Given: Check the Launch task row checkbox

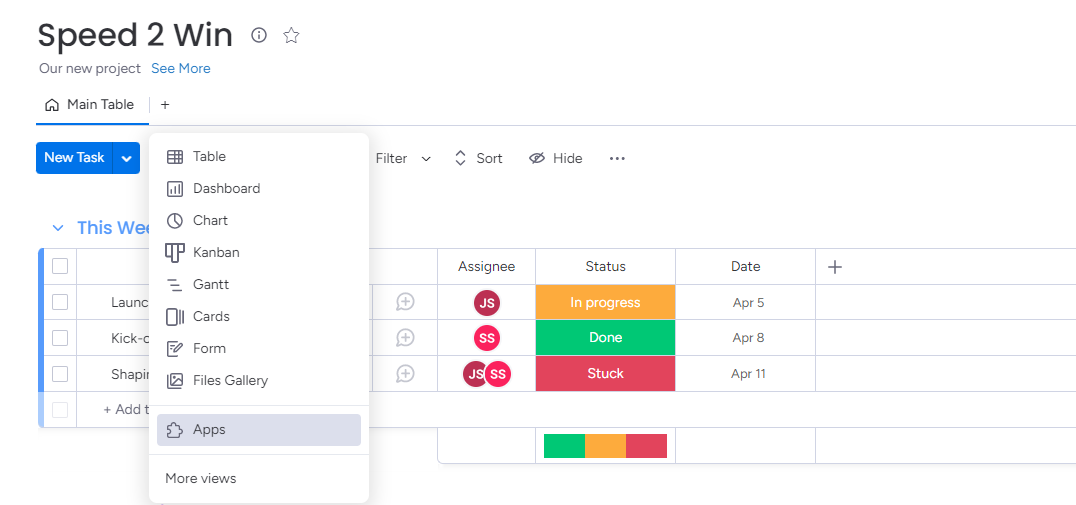Looking at the screenshot, I should [x=60, y=302].
